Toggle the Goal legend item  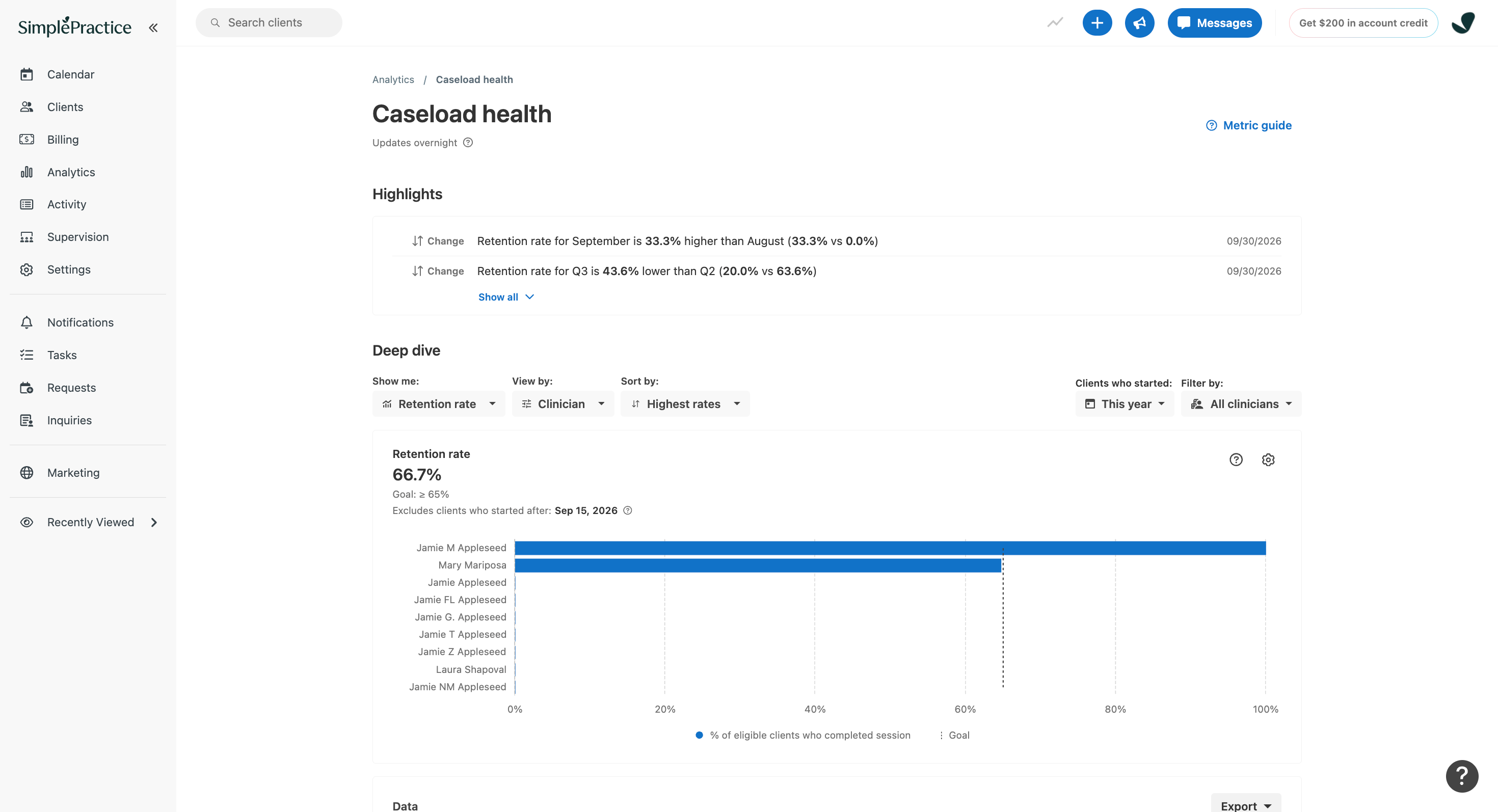pos(954,735)
